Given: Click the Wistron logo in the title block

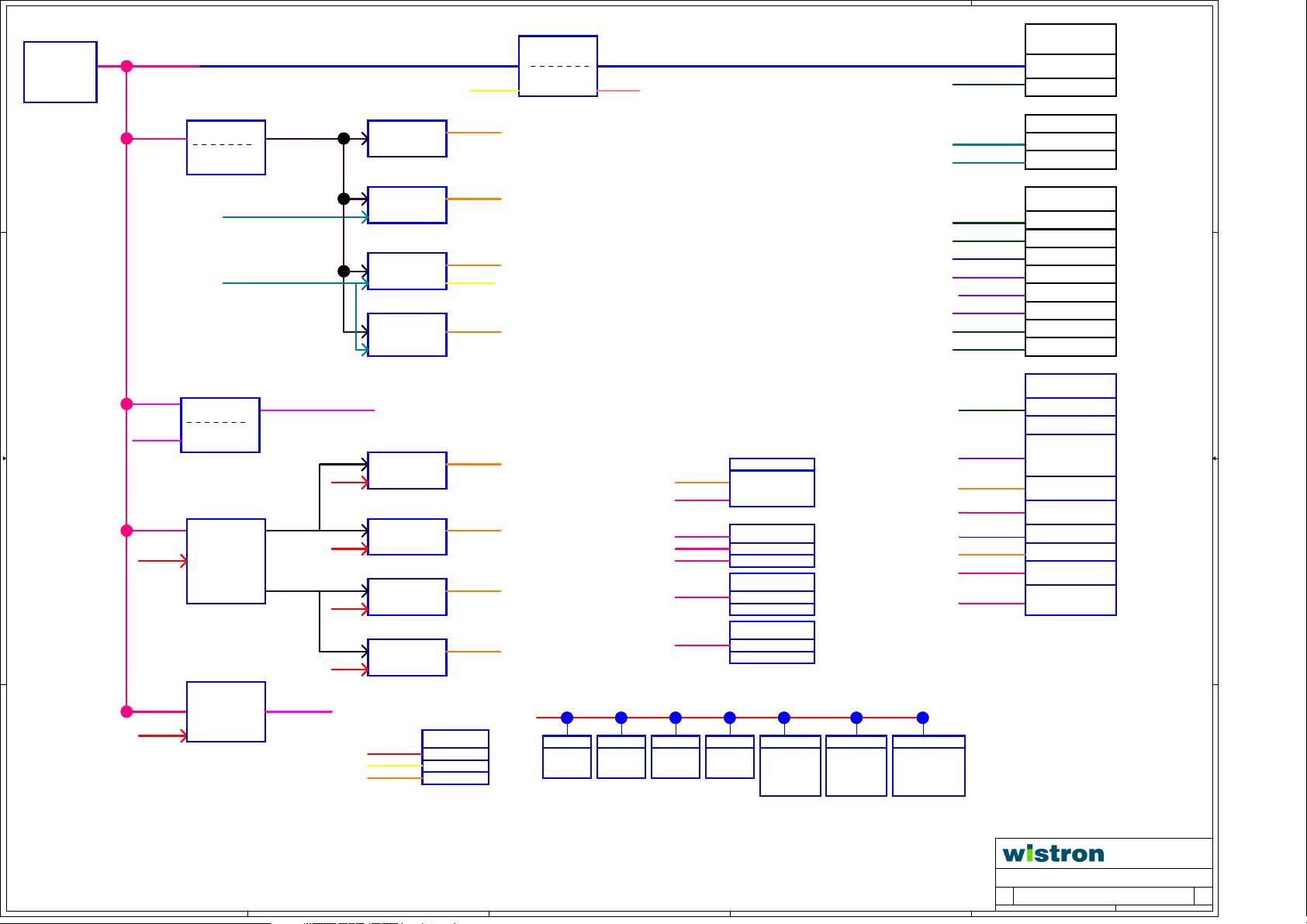Looking at the screenshot, I should (x=1053, y=853).
